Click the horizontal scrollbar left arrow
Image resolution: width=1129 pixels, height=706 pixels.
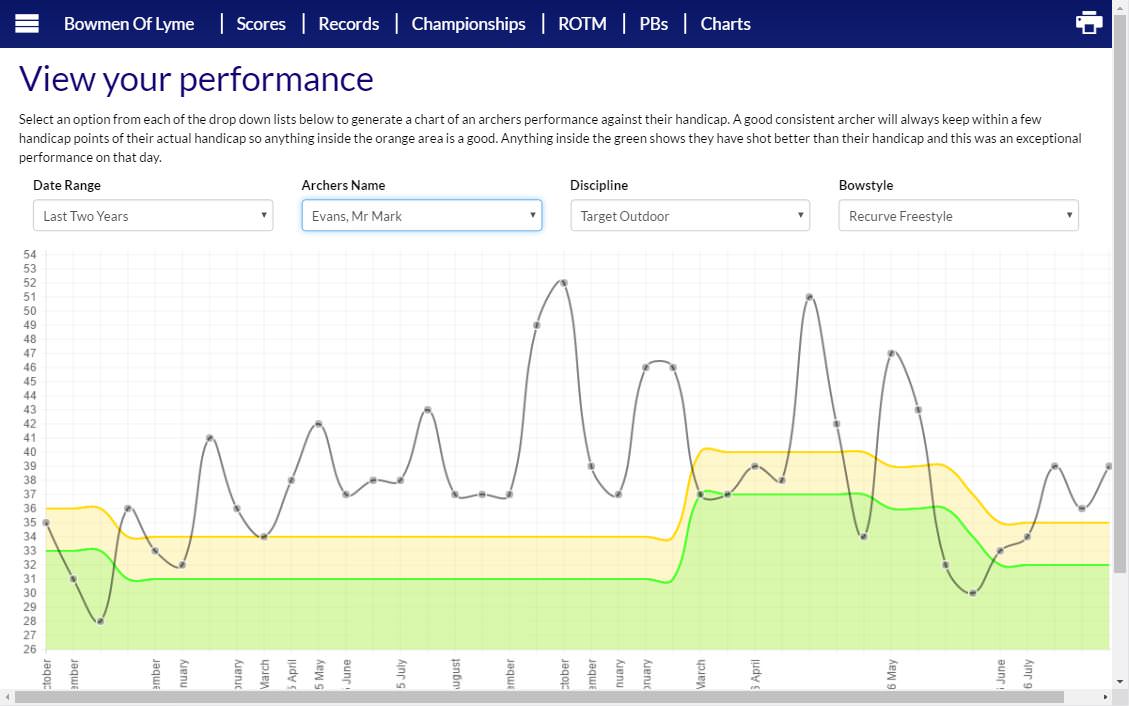(x=6, y=697)
